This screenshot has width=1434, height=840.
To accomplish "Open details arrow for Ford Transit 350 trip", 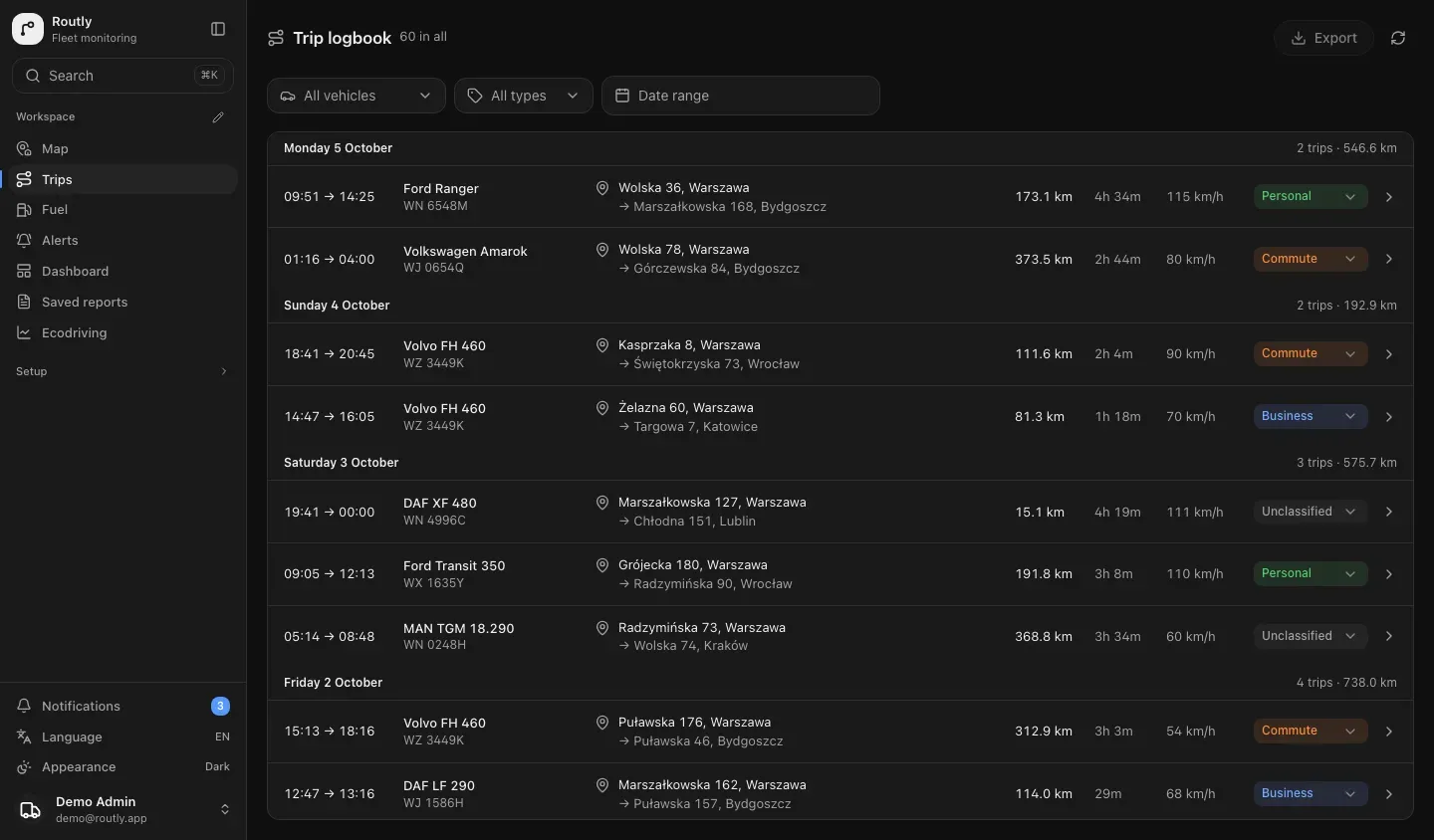I will (x=1389, y=574).
